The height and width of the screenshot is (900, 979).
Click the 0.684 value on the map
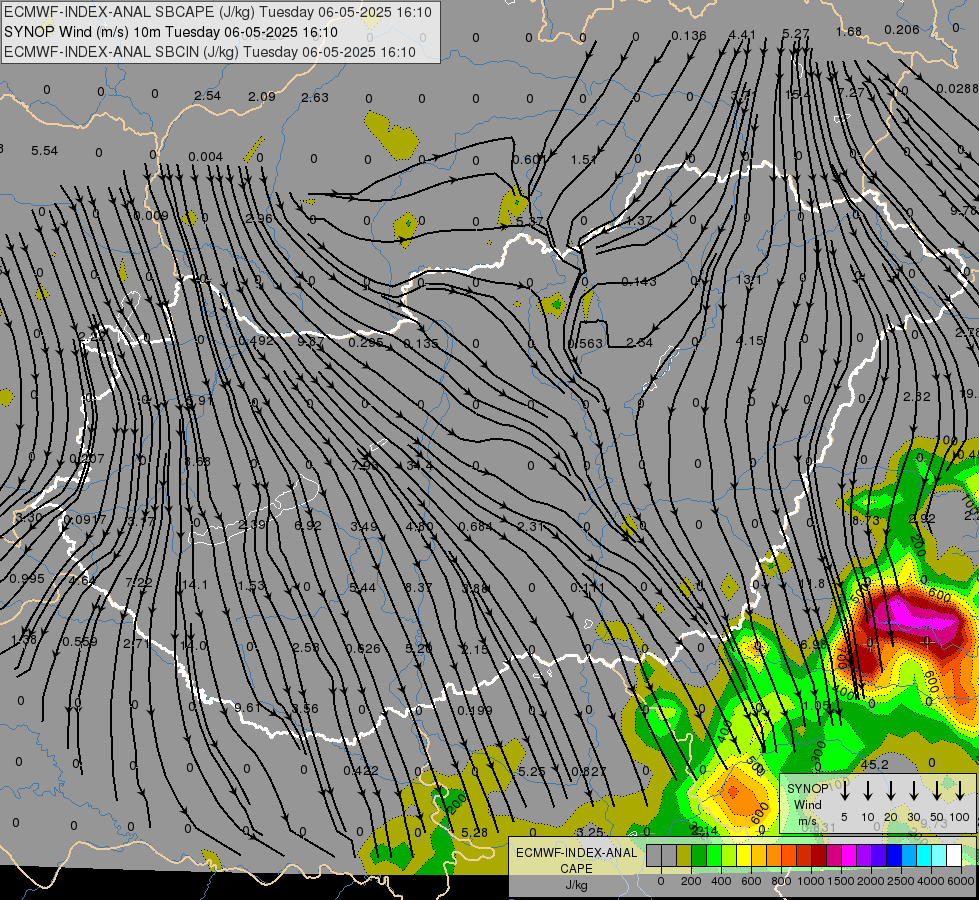(x=475, y=526)
